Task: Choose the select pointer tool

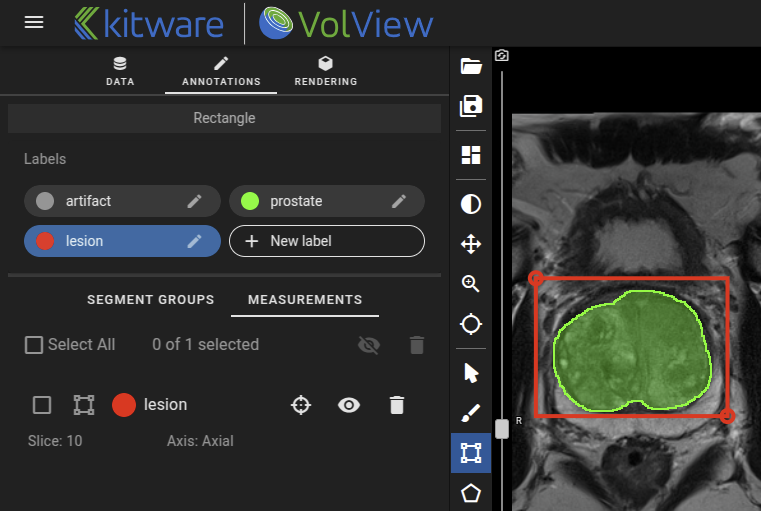Action: [x=471, y=373]
